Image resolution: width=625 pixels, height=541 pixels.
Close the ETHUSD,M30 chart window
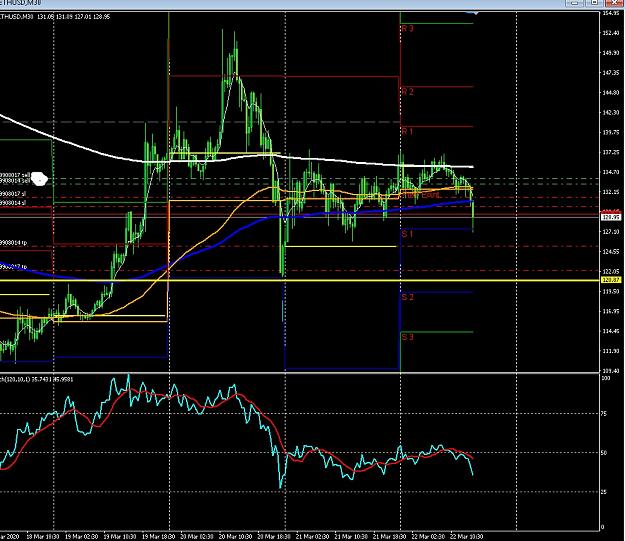click(x=614, y=3)
